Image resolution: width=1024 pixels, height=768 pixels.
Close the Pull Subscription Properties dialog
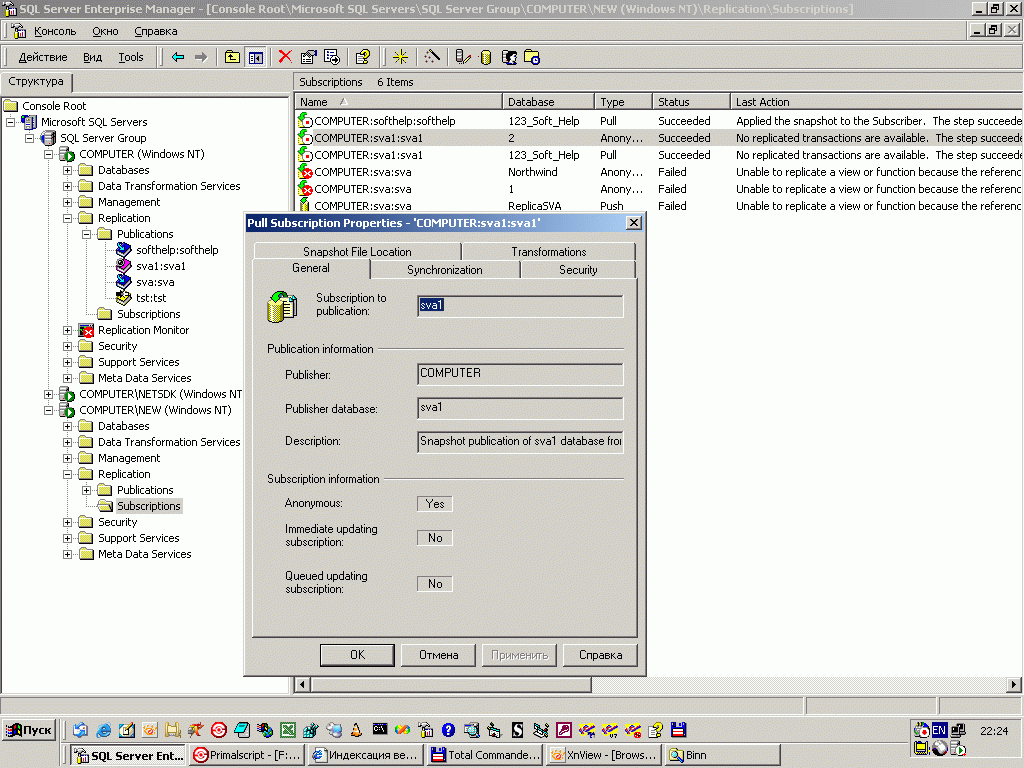coord(633,223)
